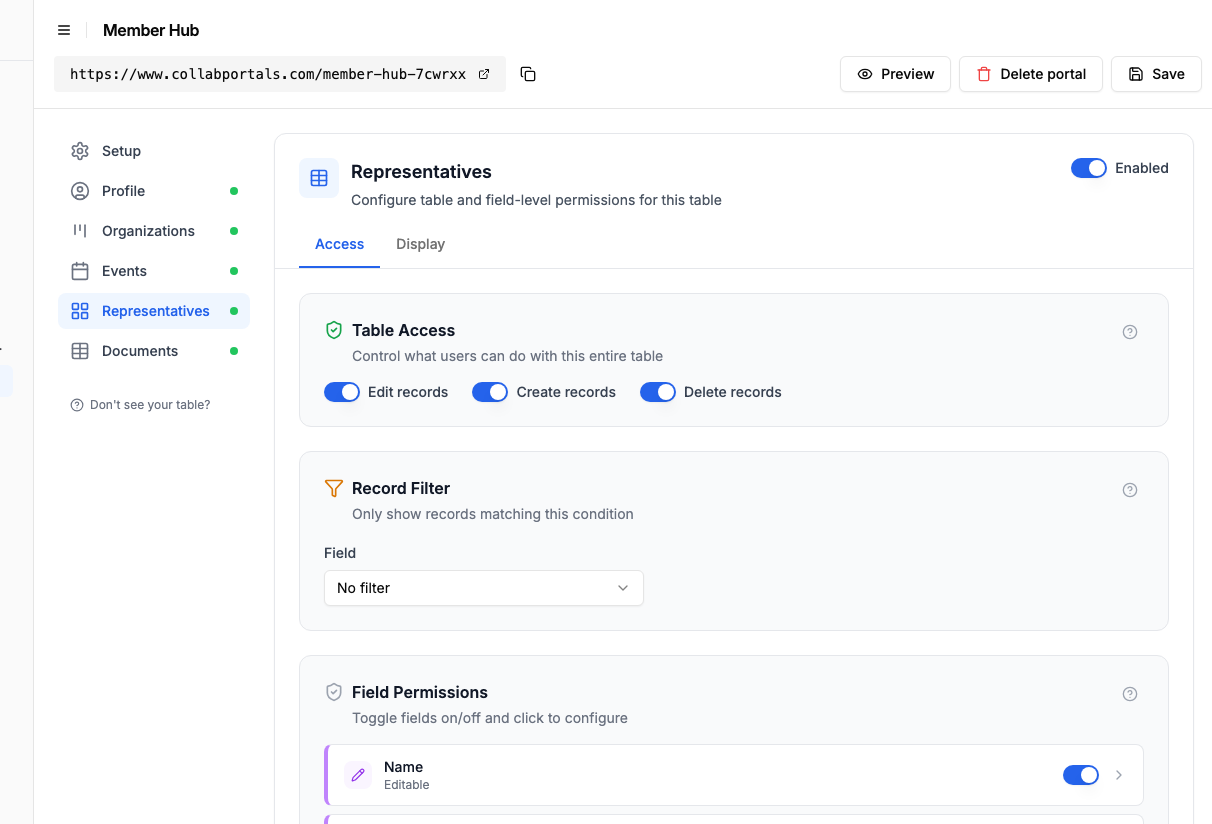Click the Organizations sidebar icon
This screenshot has width=1212, height=824.
coord(80,231)
